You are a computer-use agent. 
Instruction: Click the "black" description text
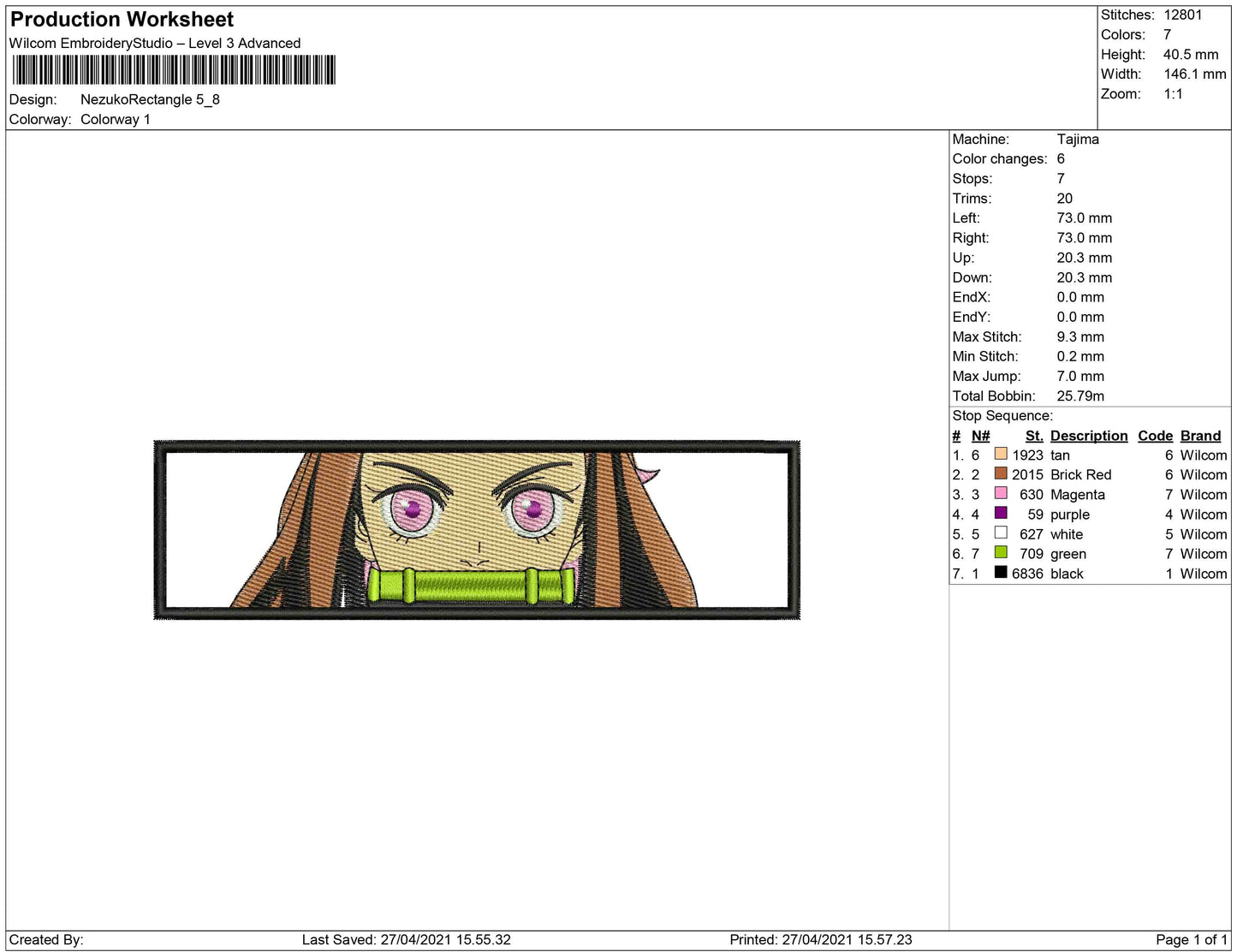pos(1067,574)
